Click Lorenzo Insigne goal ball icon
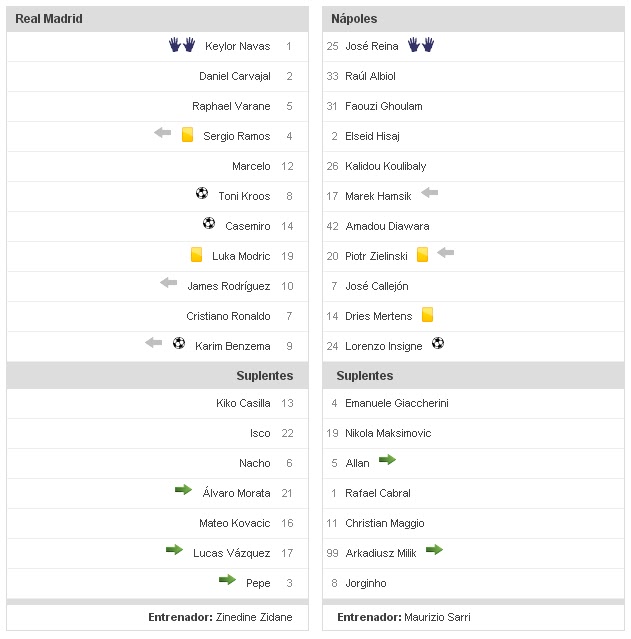This screenshot has height=639, width=631. click(437, 344)
